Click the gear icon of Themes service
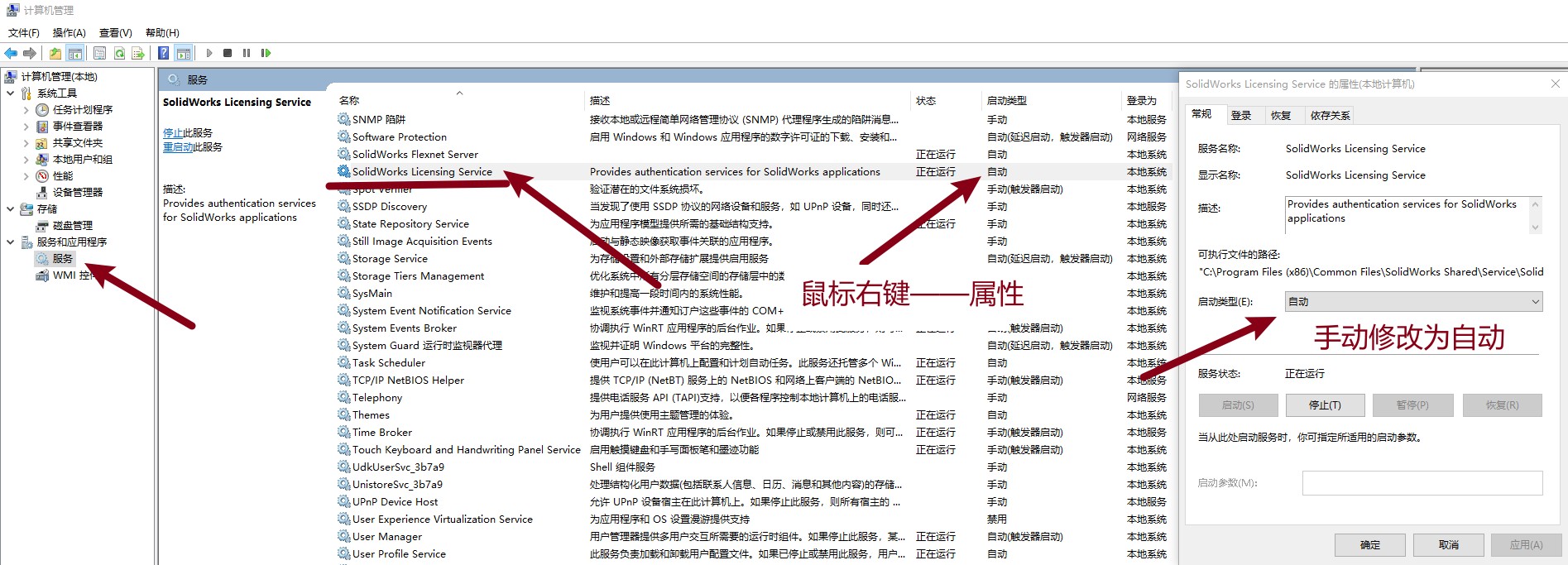The height and width of the screenshot is (565, 1568). click(x=343, y=414)
